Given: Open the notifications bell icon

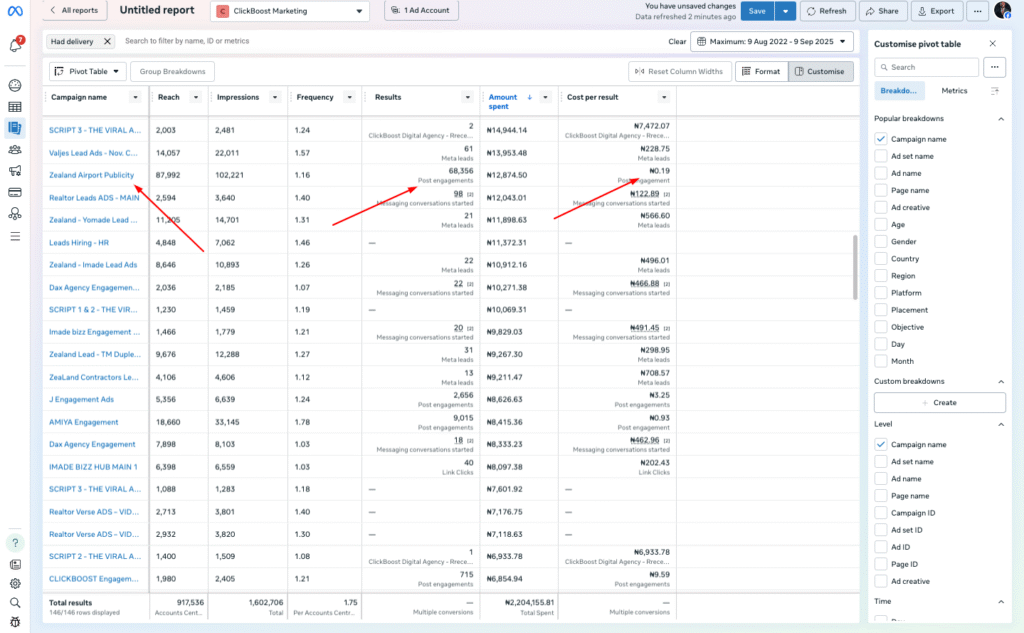Looking at the screenshot, I should pyautogui.click(x=15, y=46).
